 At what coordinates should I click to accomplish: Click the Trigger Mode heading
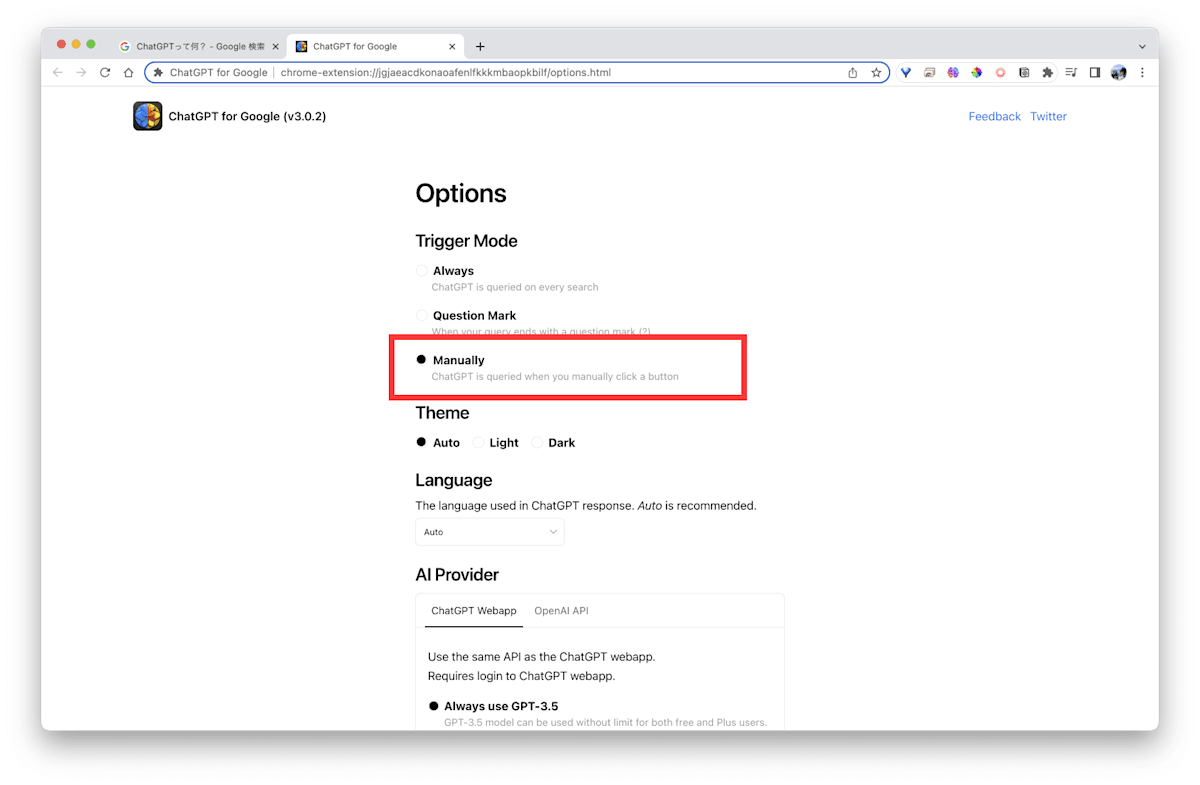466,241
